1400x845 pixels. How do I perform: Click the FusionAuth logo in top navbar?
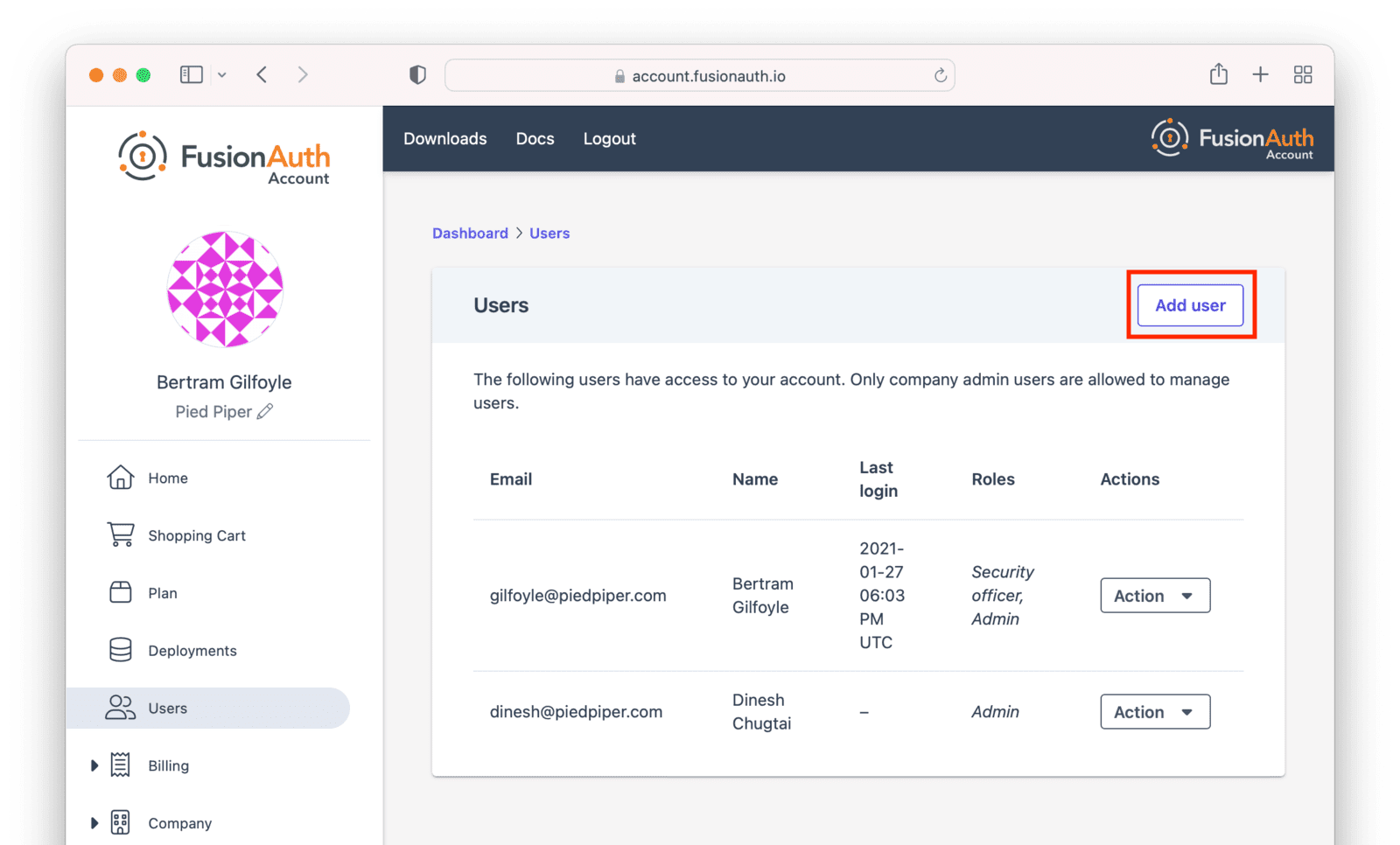pyautogui.click(x=1232, y=139)
